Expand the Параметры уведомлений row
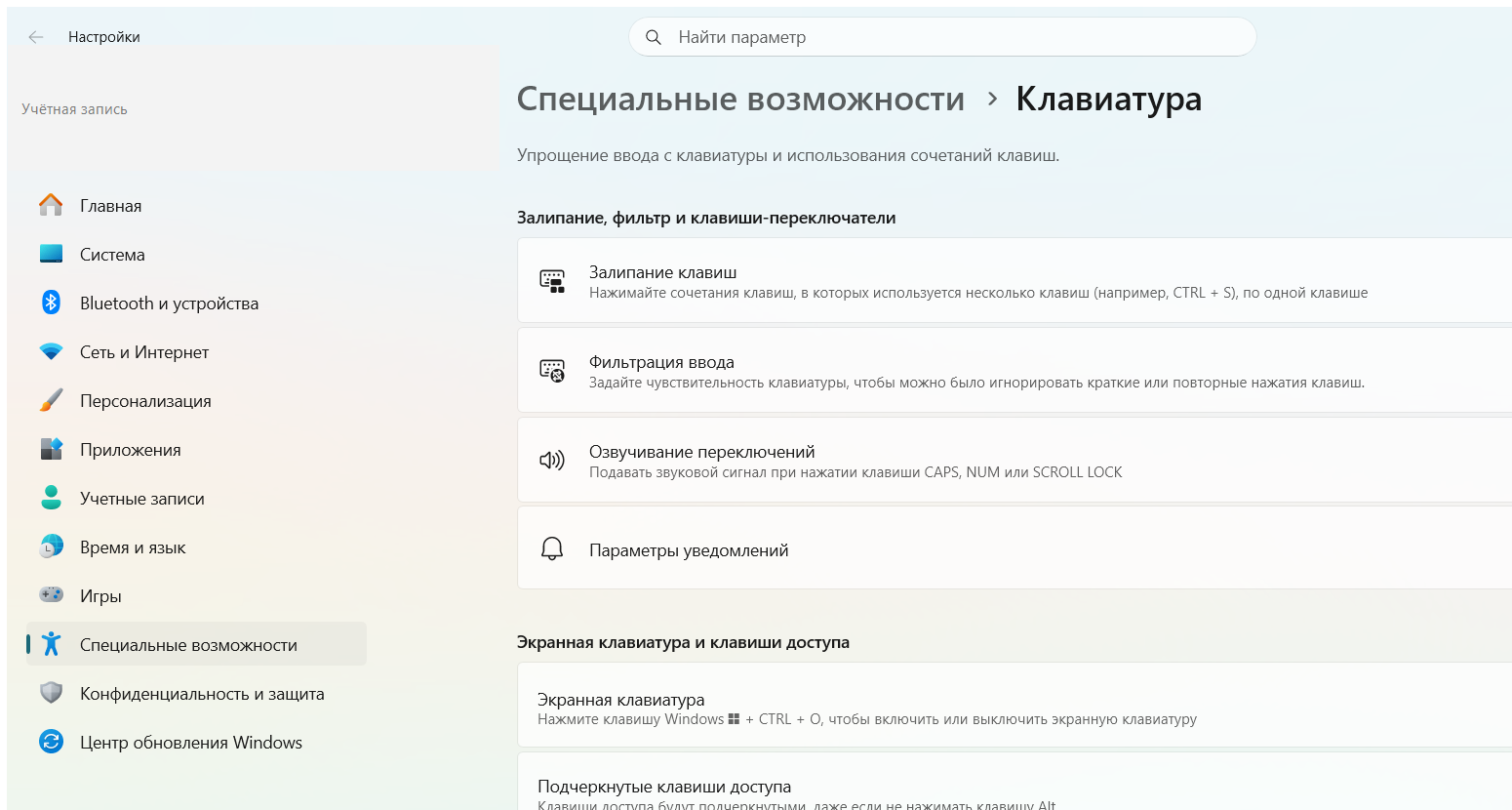Image resolution: width=1512 pixels, height=810 pixels. tap(1015, 548)
